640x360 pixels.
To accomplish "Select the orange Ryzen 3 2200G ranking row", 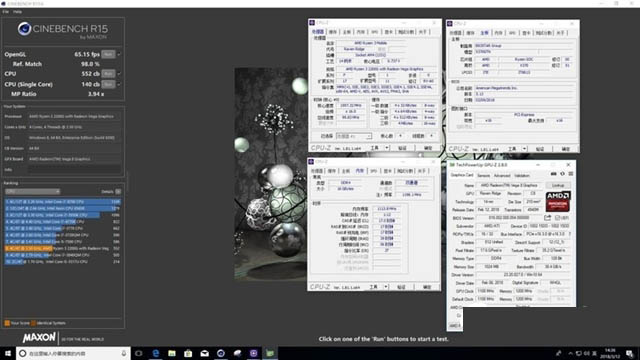I will (62, 248).
